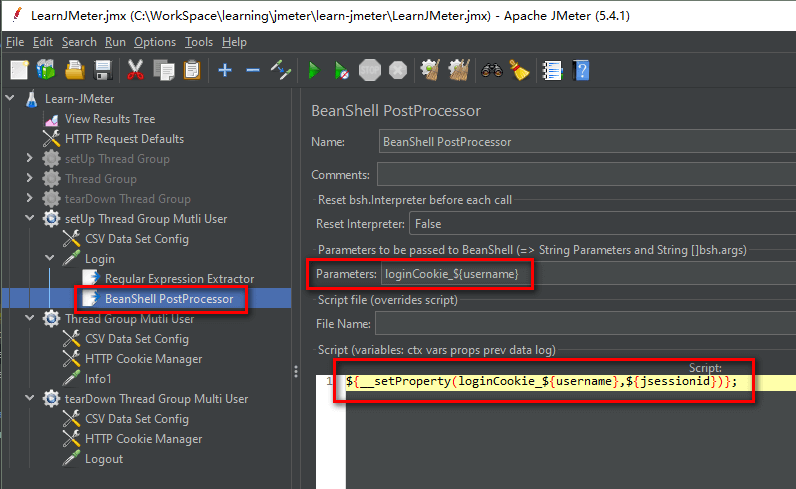Collapse the Login sampler node
The image size is (796, 489).
pyautogui.click(x=50, y=258)
